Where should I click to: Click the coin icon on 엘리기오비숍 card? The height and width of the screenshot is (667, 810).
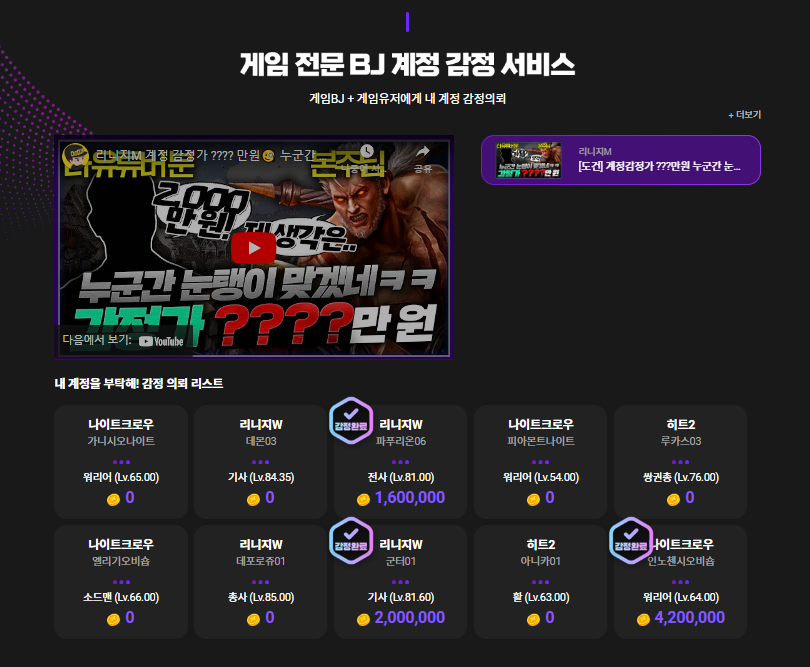tap(113, 619)
